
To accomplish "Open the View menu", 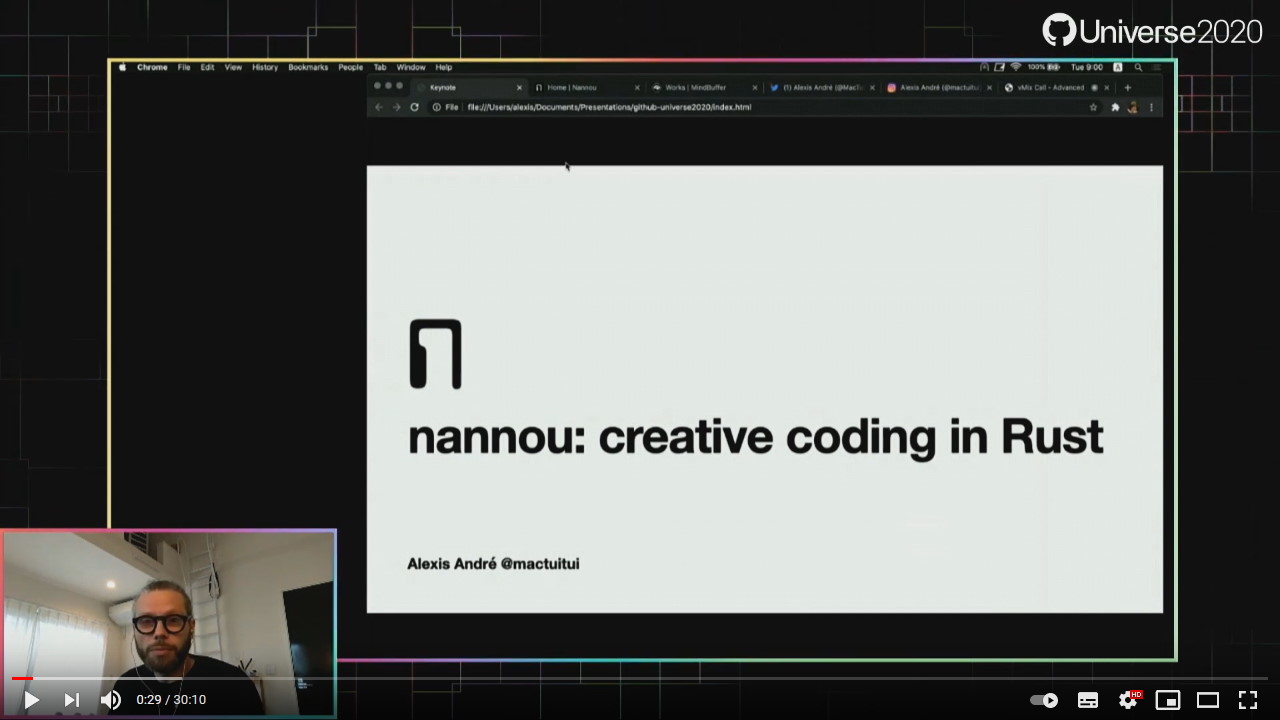I will (x=233, y=67).
